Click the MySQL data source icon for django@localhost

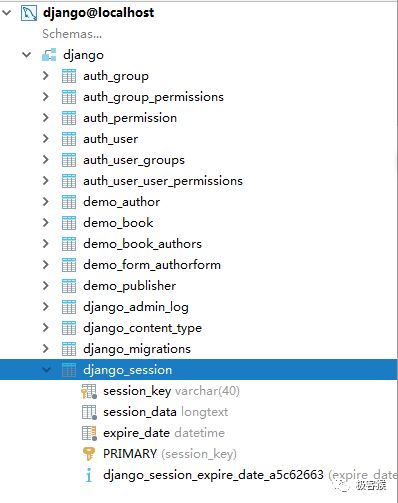(29, 13)
